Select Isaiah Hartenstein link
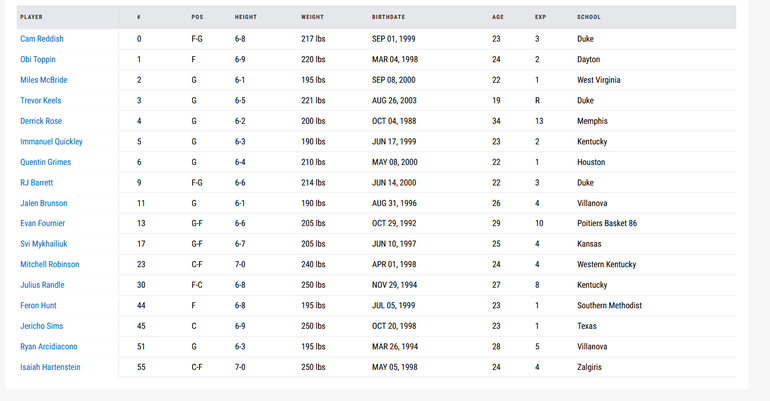The width and height of the screenshot is (770, 401). [x=50, y=368]
